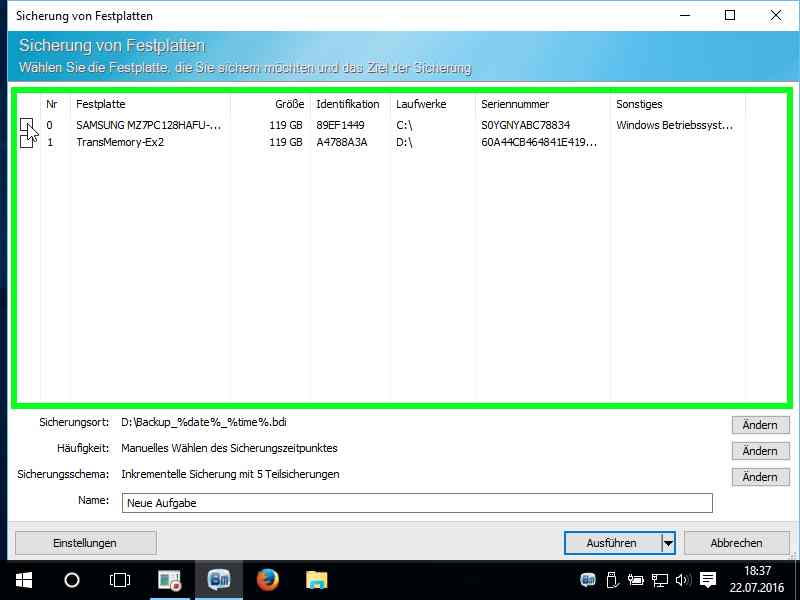The image size is (800, 600).
Task: Open File Explorer from the taskbar
Action: 316,580
